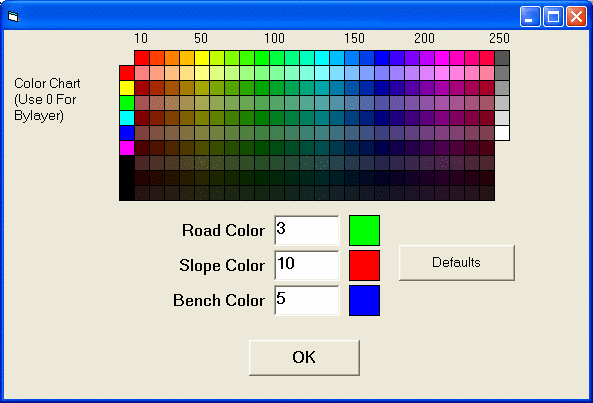
Task: Click the green Road Color preview swatch
Action: click(x=364, y=230)
